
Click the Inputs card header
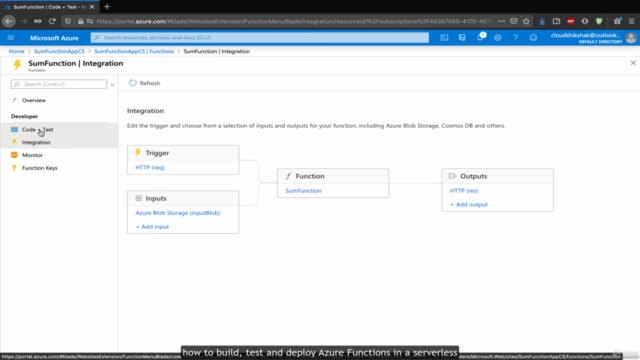point(183,198)
